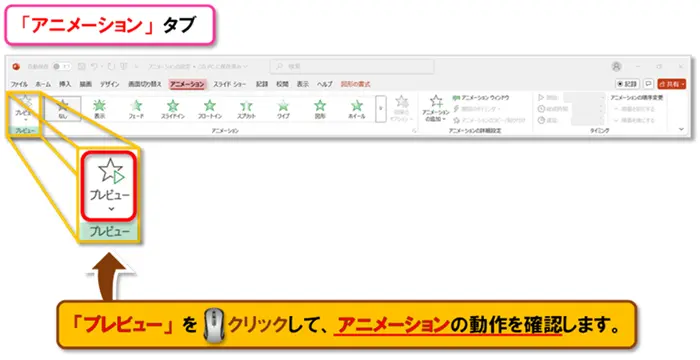The height and width of the screenshot is (360, 700).
Task: Click the Preview (プレビュー) button in ribbon
Action: click(x=24, y=108)
